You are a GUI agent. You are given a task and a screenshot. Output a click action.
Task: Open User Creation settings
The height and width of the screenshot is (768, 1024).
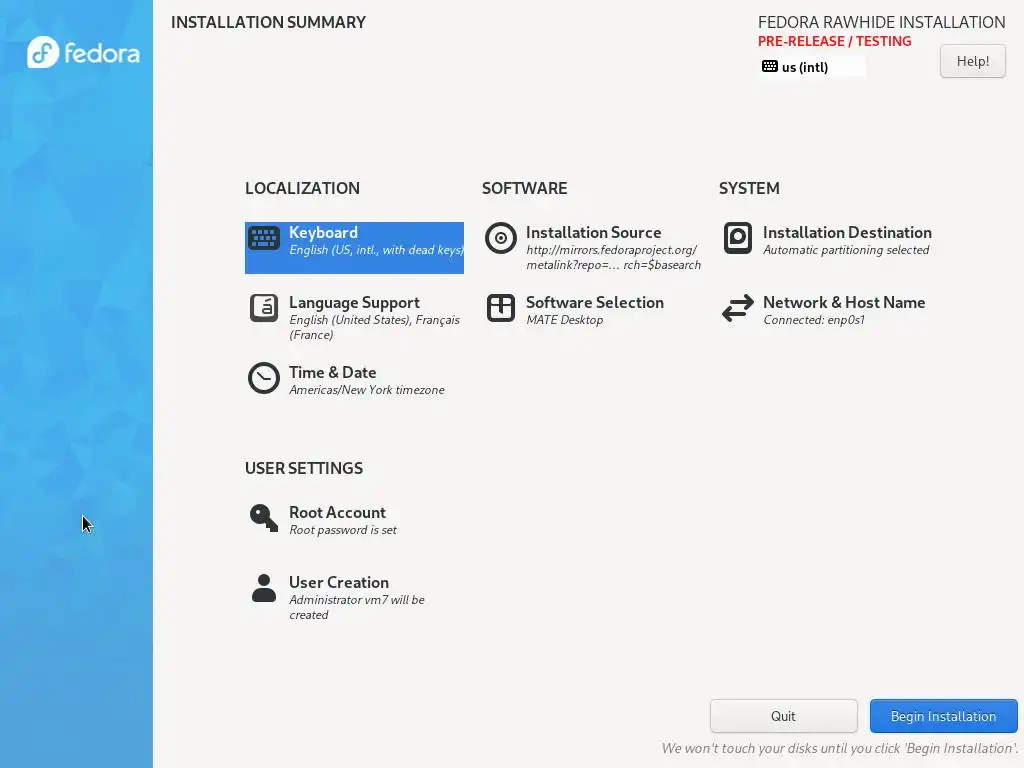pyautogui.click(x=355, y=597)
